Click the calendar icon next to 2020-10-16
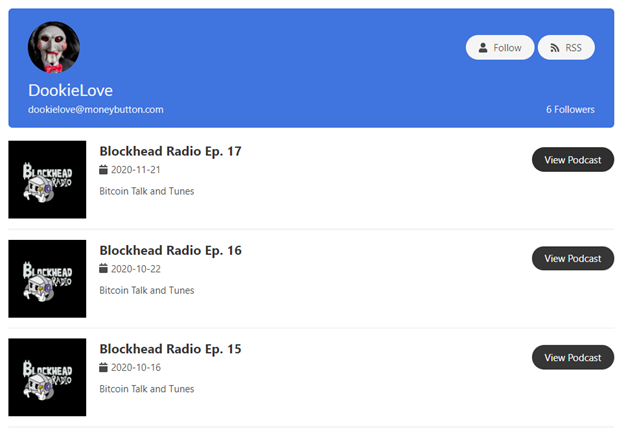 (x=103, y=367)
